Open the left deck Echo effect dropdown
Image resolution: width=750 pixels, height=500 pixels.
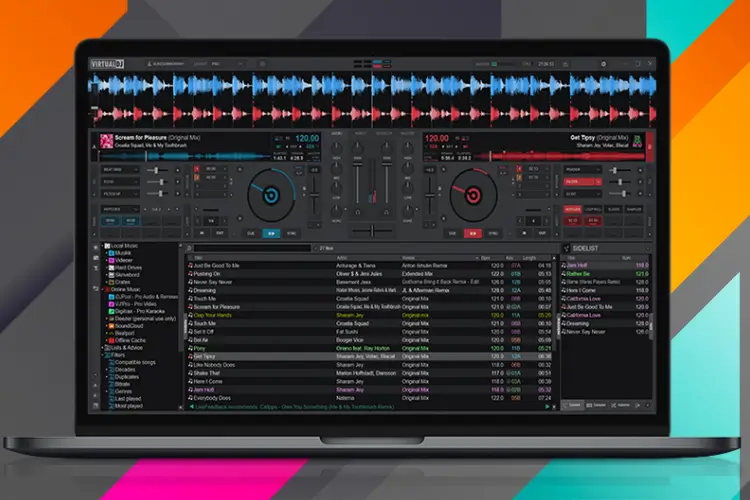point(120,182)
